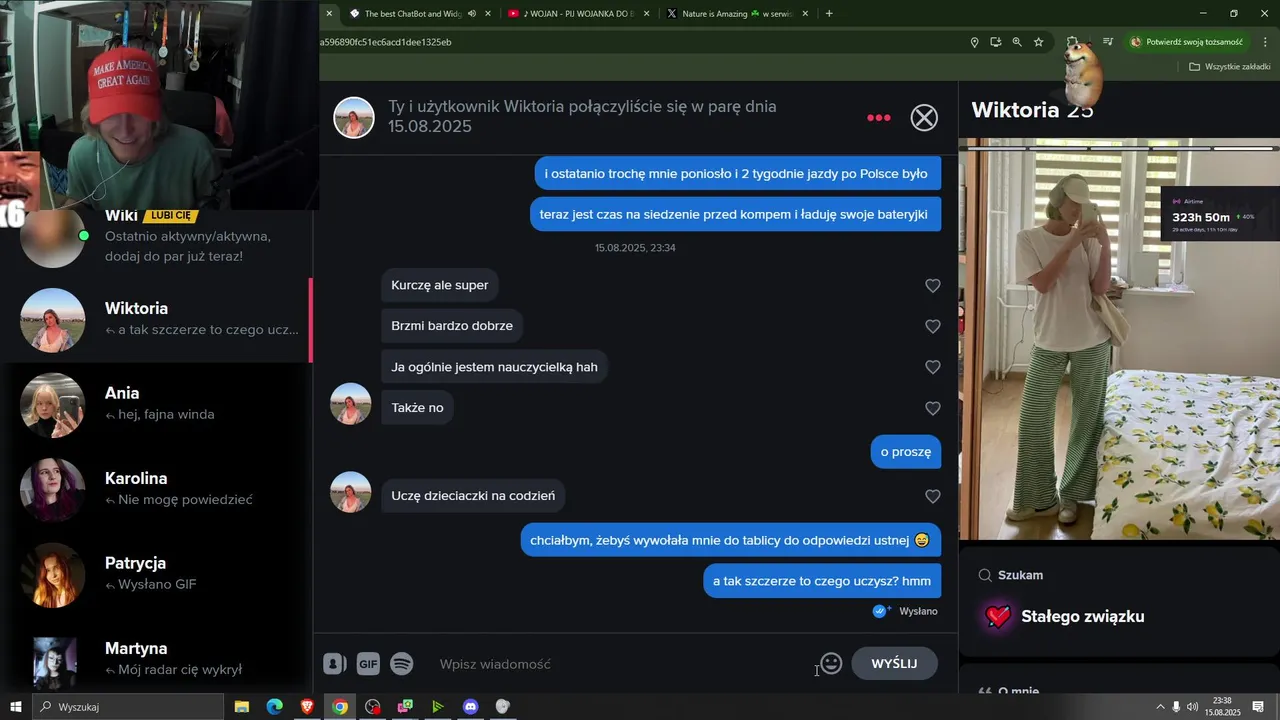This screenshot has width=1280, height=720.
Task: Click the profile card icon beside GIF
Action: [335, 664]
